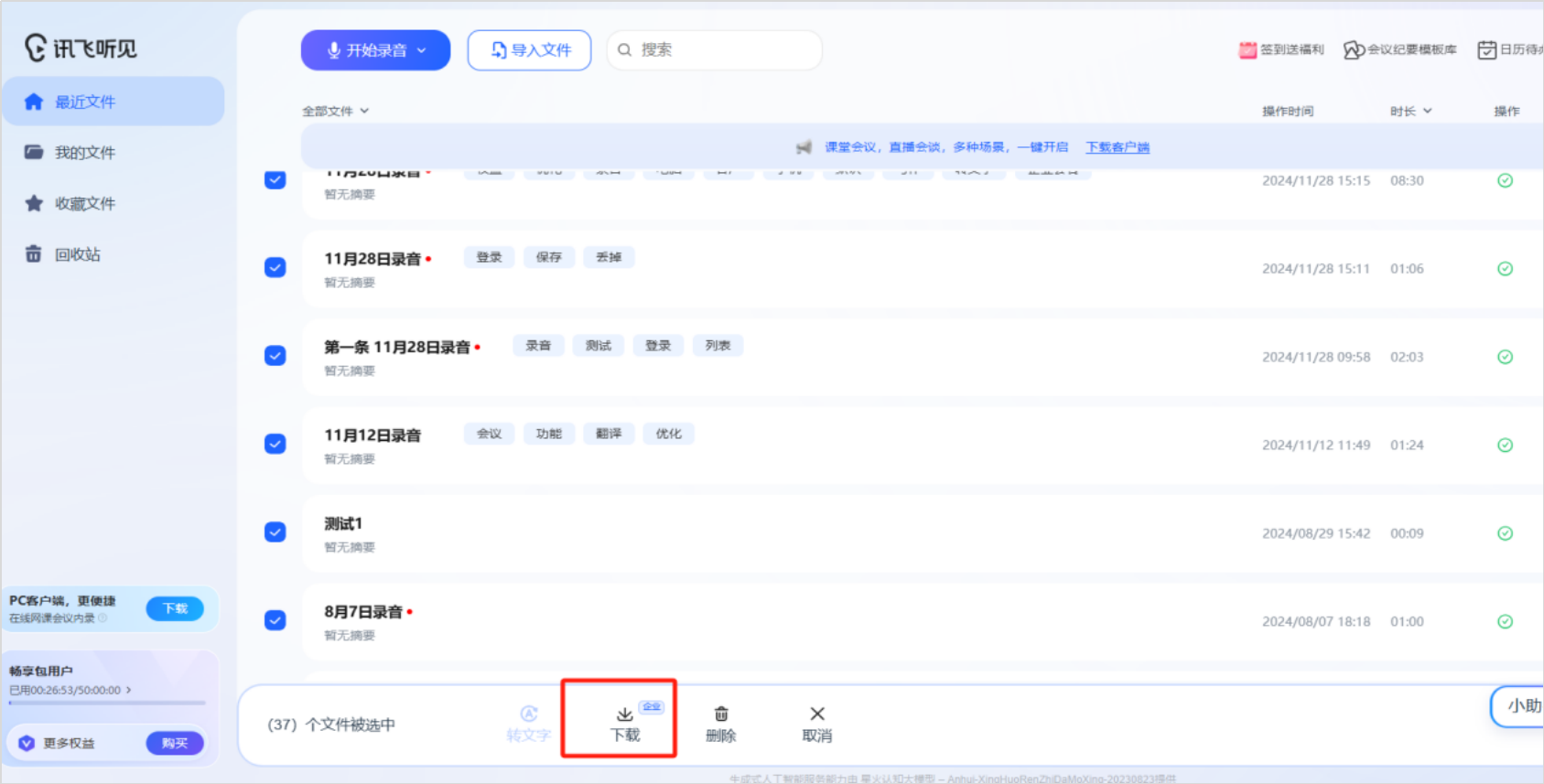Uncheck the 11月28日录音 row checkbox
The image size is (1544, 784).
click(x=275, y=267)
